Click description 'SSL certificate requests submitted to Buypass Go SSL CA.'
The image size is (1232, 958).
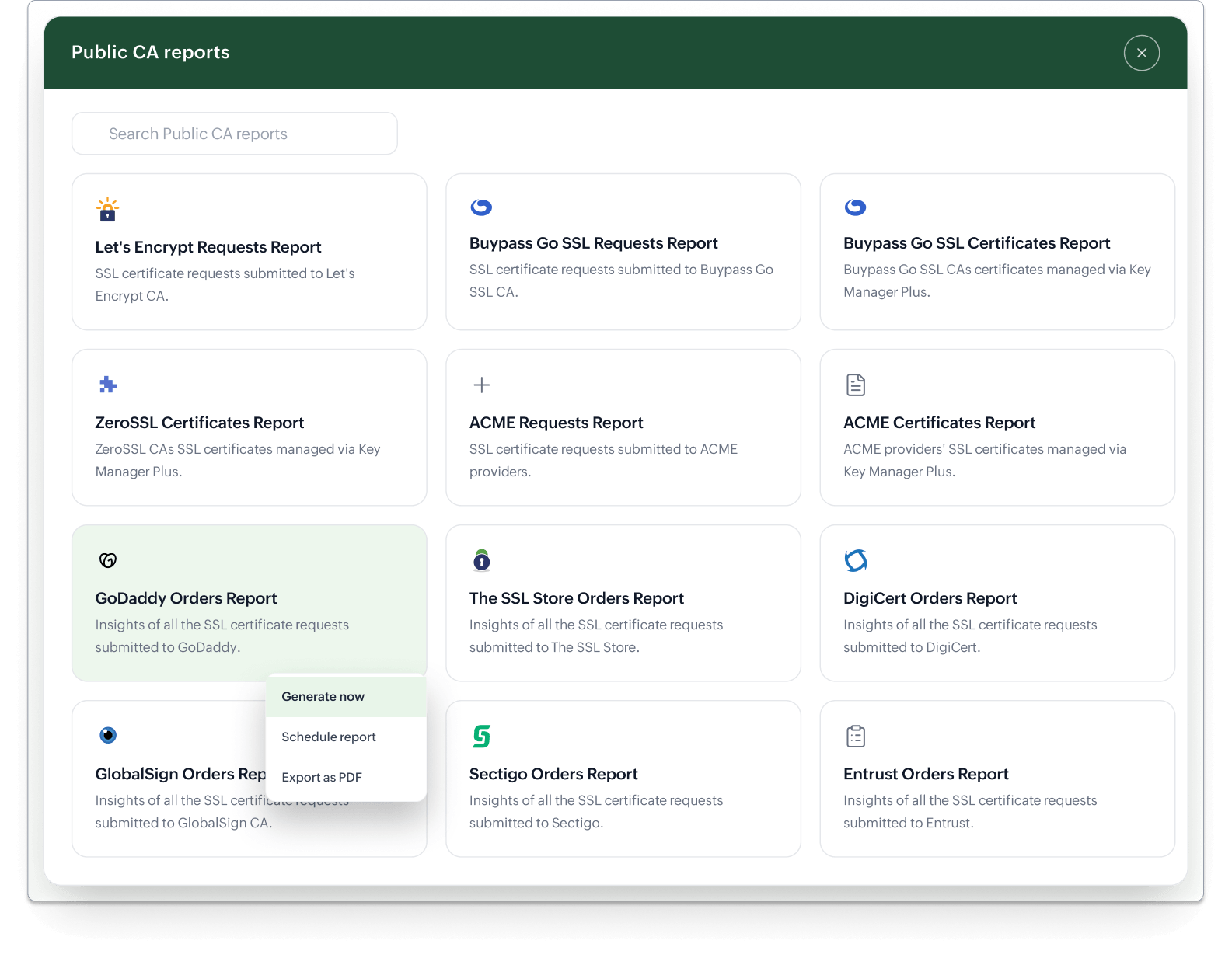click(x=622, y=281)
